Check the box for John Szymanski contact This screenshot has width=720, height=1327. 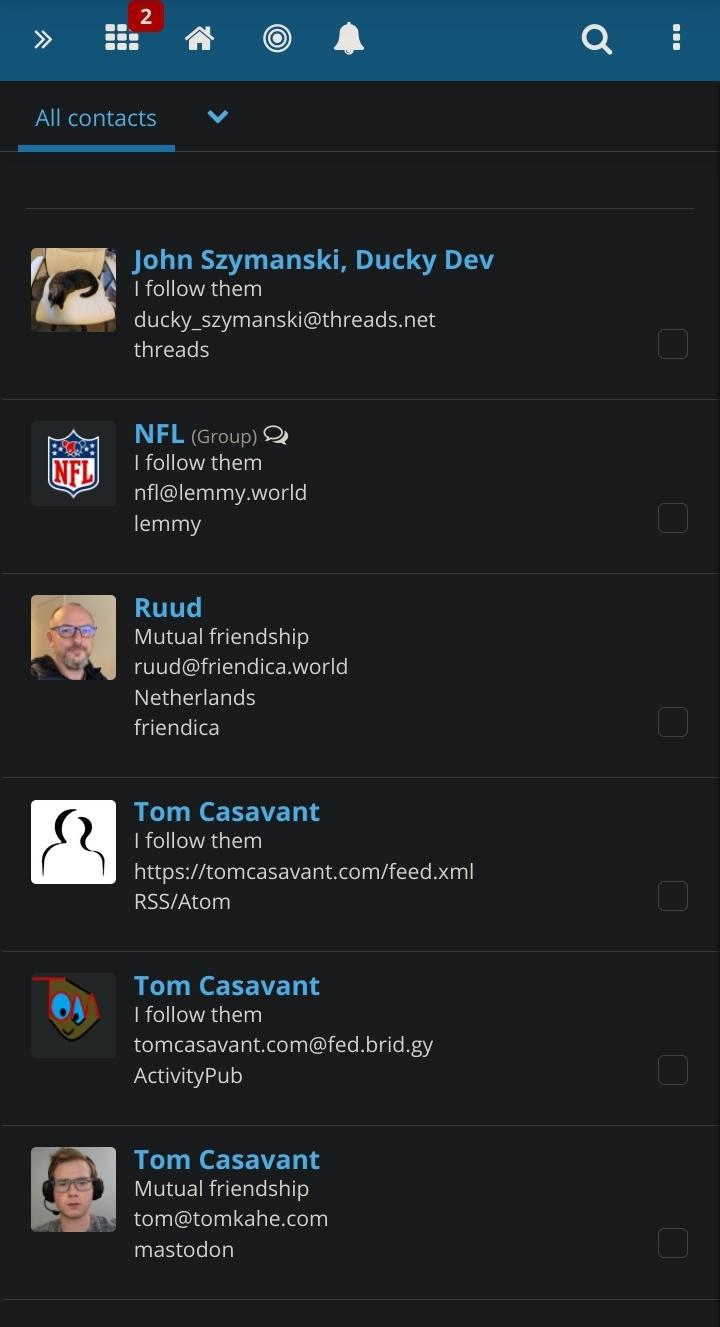[x=673, y=344]
